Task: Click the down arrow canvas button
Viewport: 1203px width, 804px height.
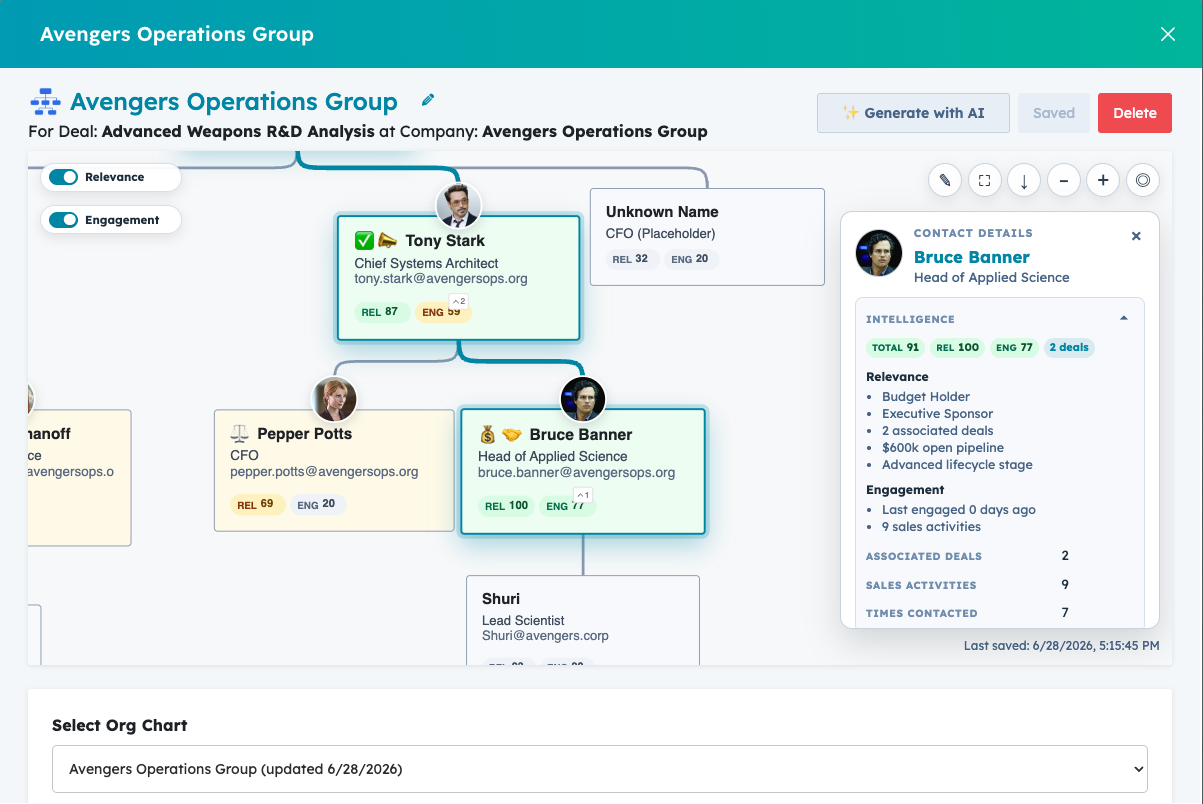Action: coord(1024,181)
